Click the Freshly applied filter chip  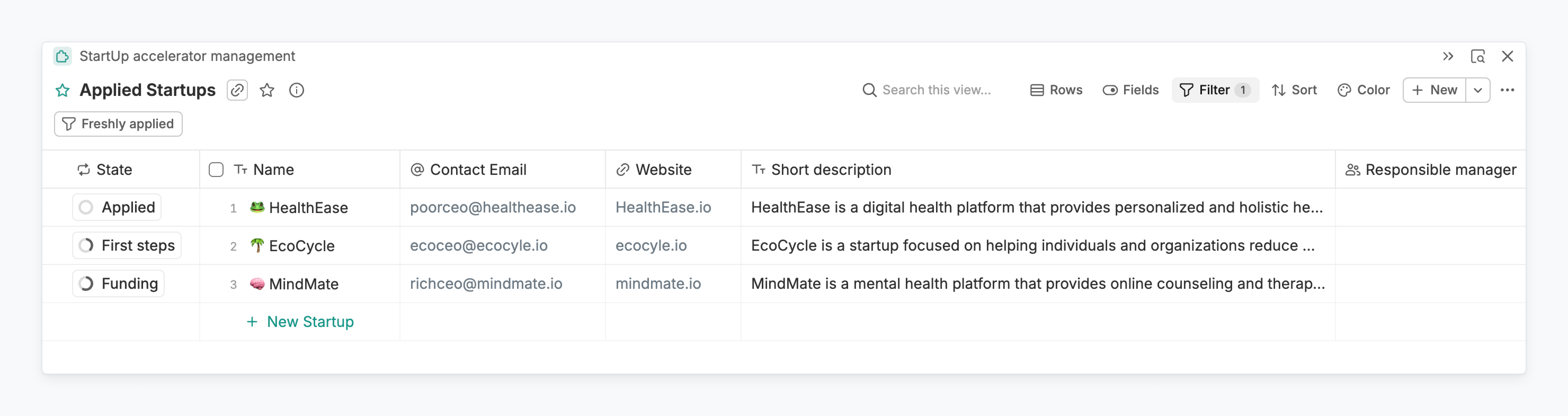click(118, 124)
